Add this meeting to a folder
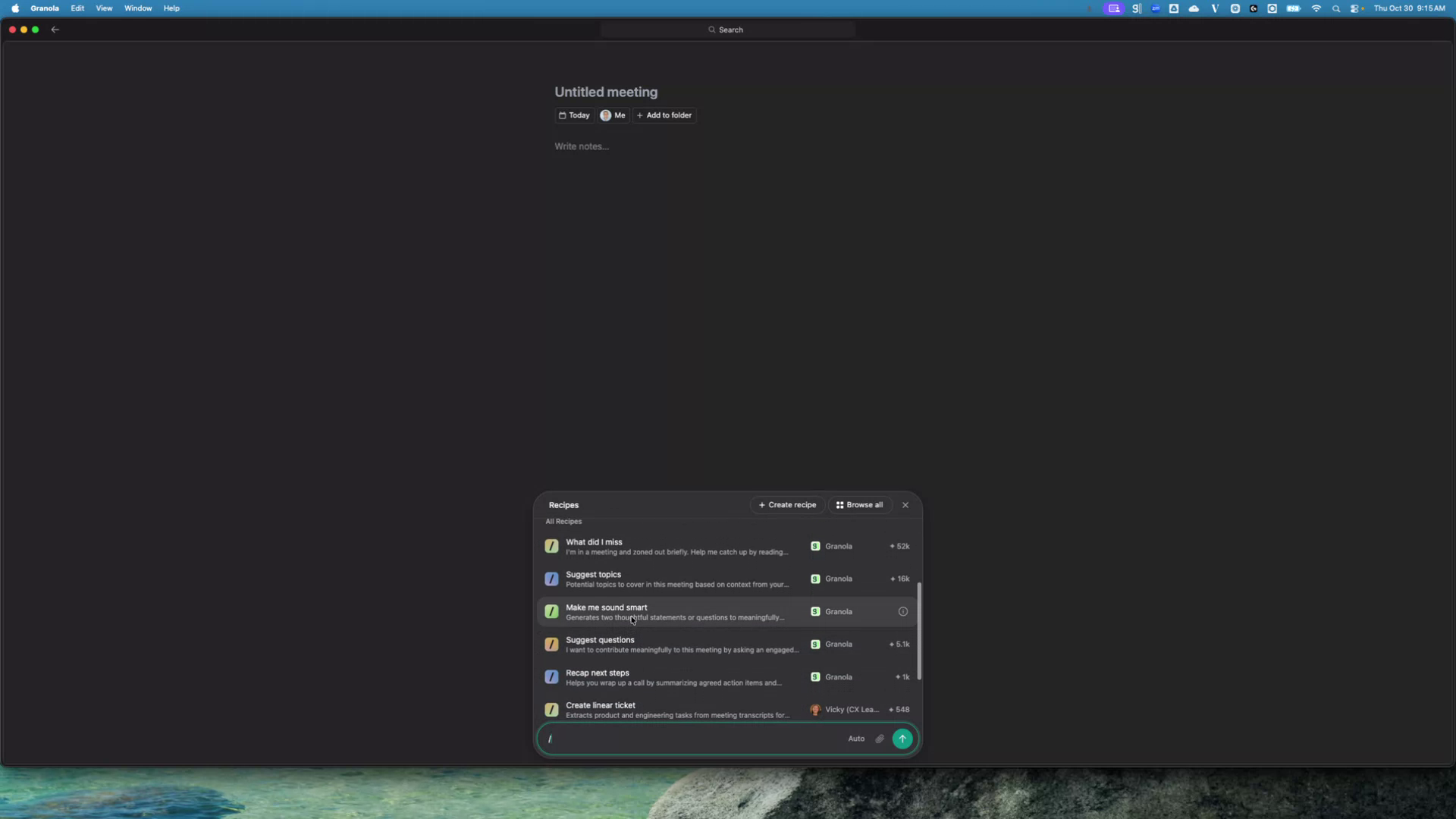The image size is (1456, 819). (x=664, y=115)
